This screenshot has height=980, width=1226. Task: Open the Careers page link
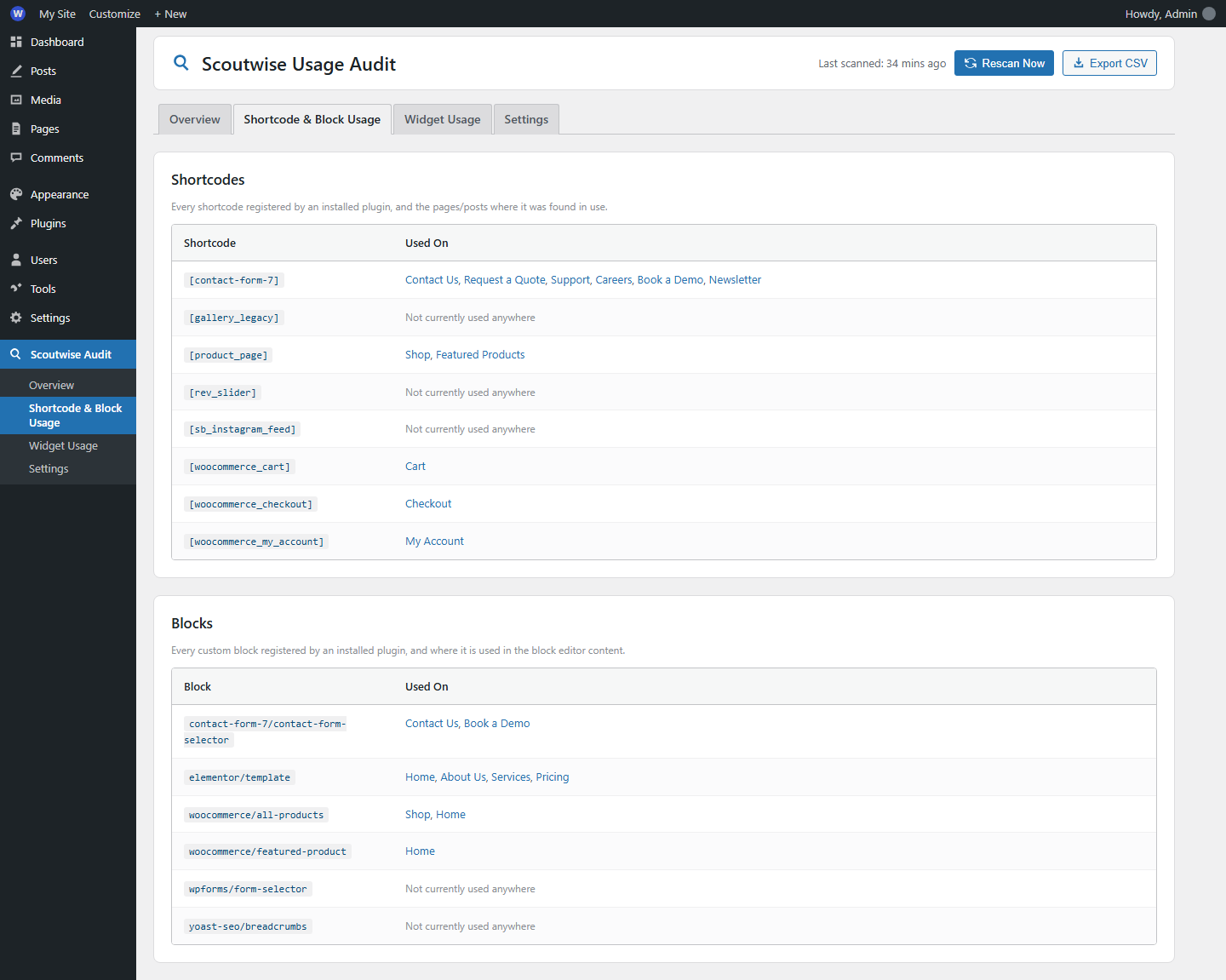tap(614, 279)
